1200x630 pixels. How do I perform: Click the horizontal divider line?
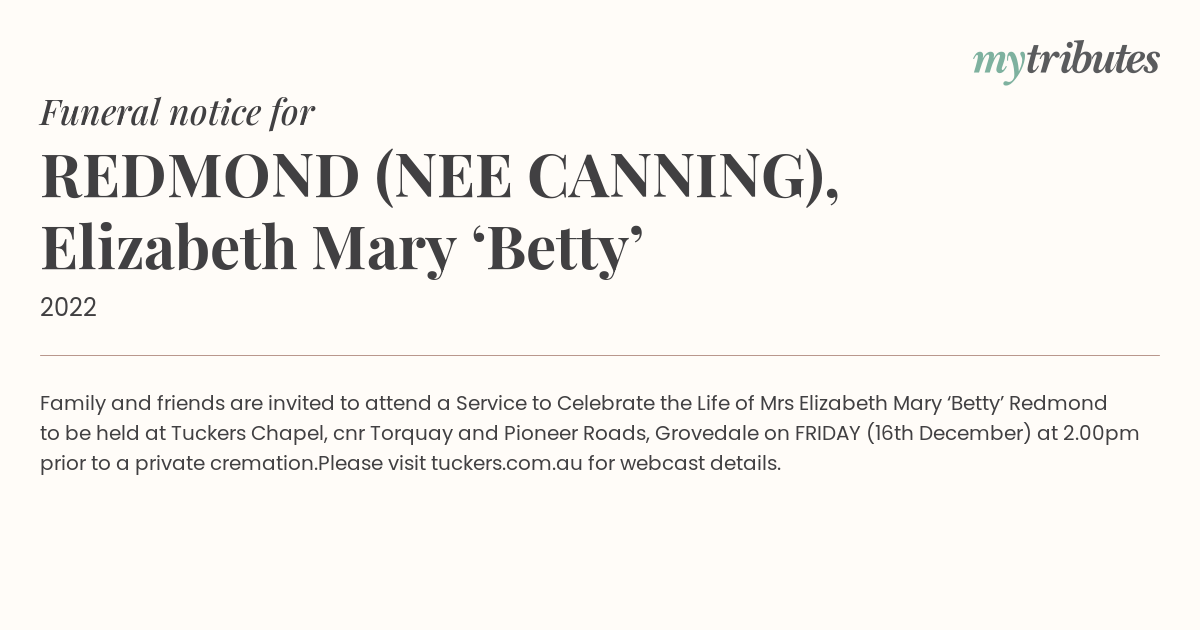tap(600, 355)
